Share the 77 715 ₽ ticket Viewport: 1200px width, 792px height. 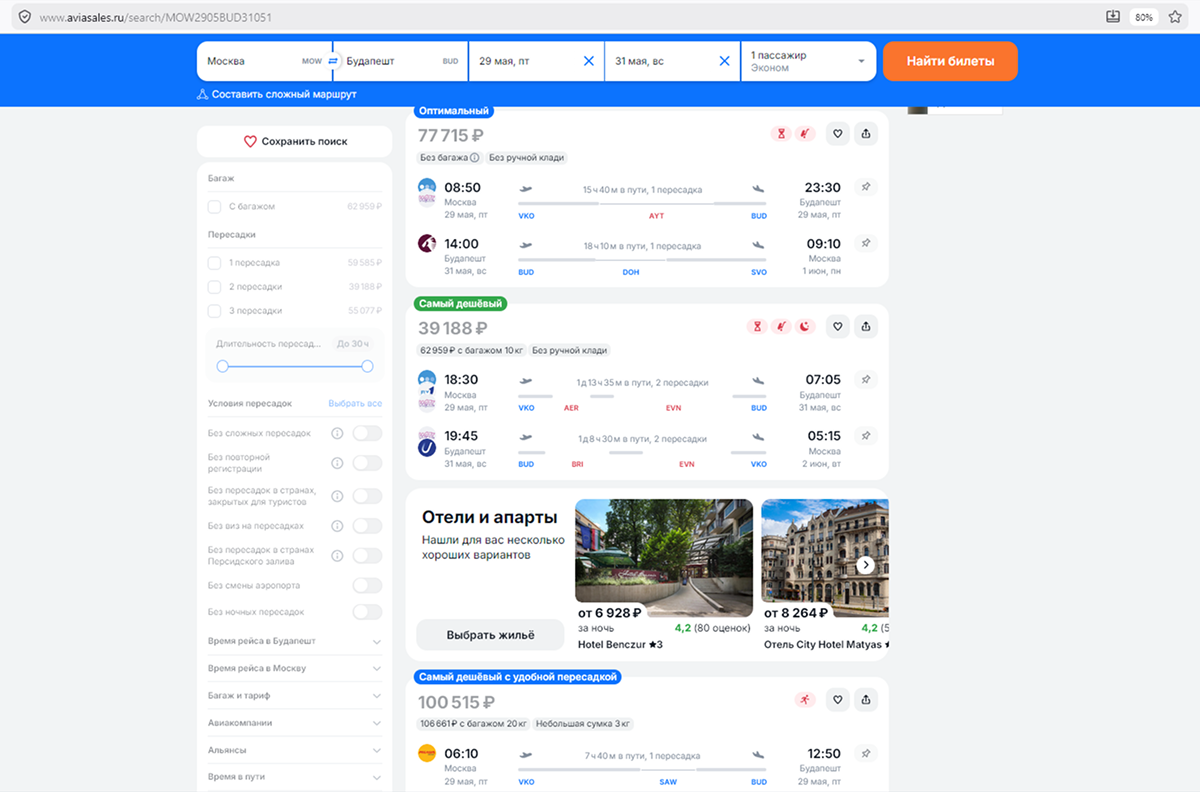[866, 134]
